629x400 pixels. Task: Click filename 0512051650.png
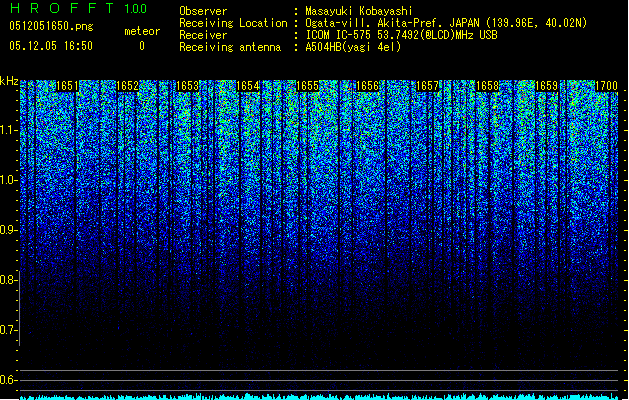pyautogui.click(x=51, y=26)
